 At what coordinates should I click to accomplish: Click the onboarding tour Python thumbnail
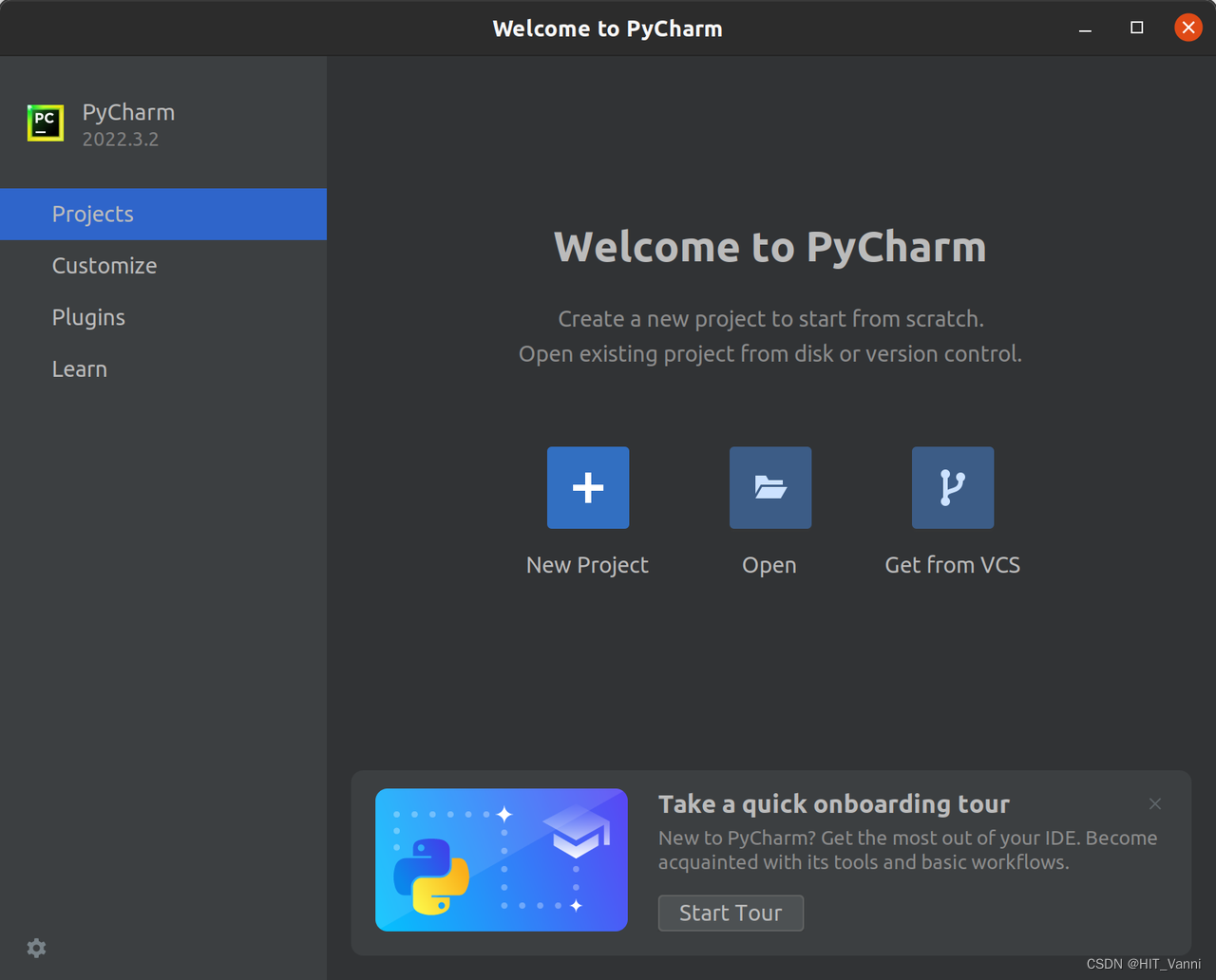pyautogui.click(x=502, y=859)
